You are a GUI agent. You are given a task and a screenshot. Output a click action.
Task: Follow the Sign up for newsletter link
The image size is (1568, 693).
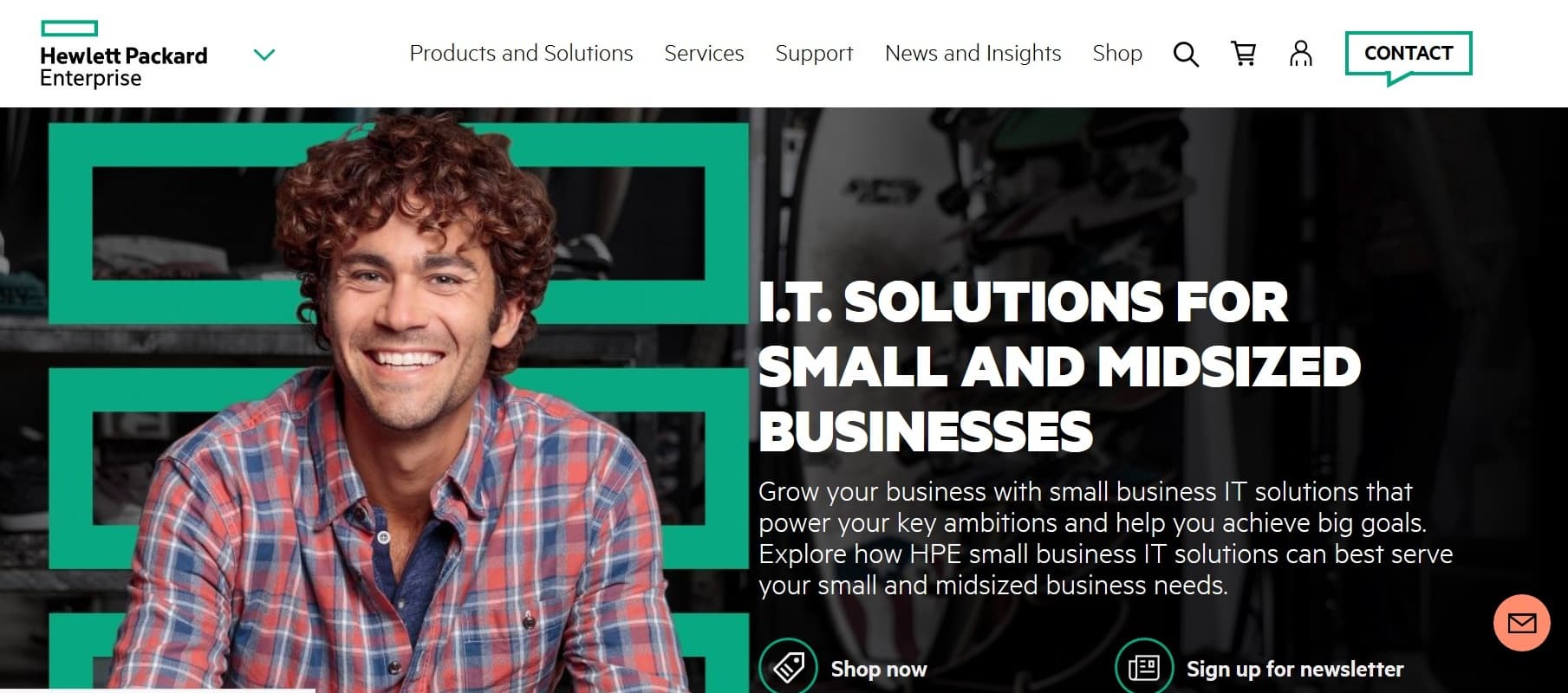click(1295, 669)
